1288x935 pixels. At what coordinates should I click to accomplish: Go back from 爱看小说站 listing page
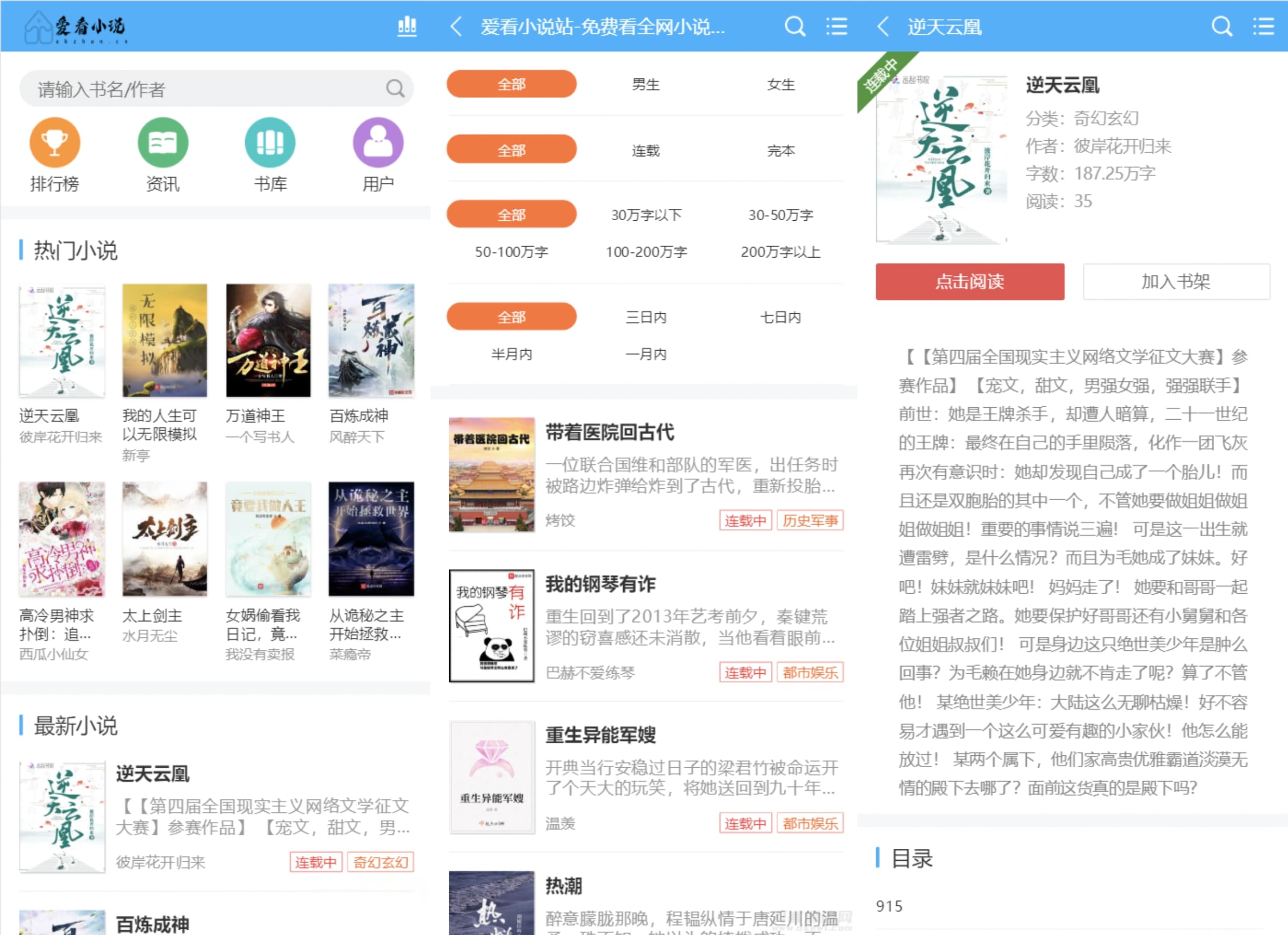[x=456, y=26]
